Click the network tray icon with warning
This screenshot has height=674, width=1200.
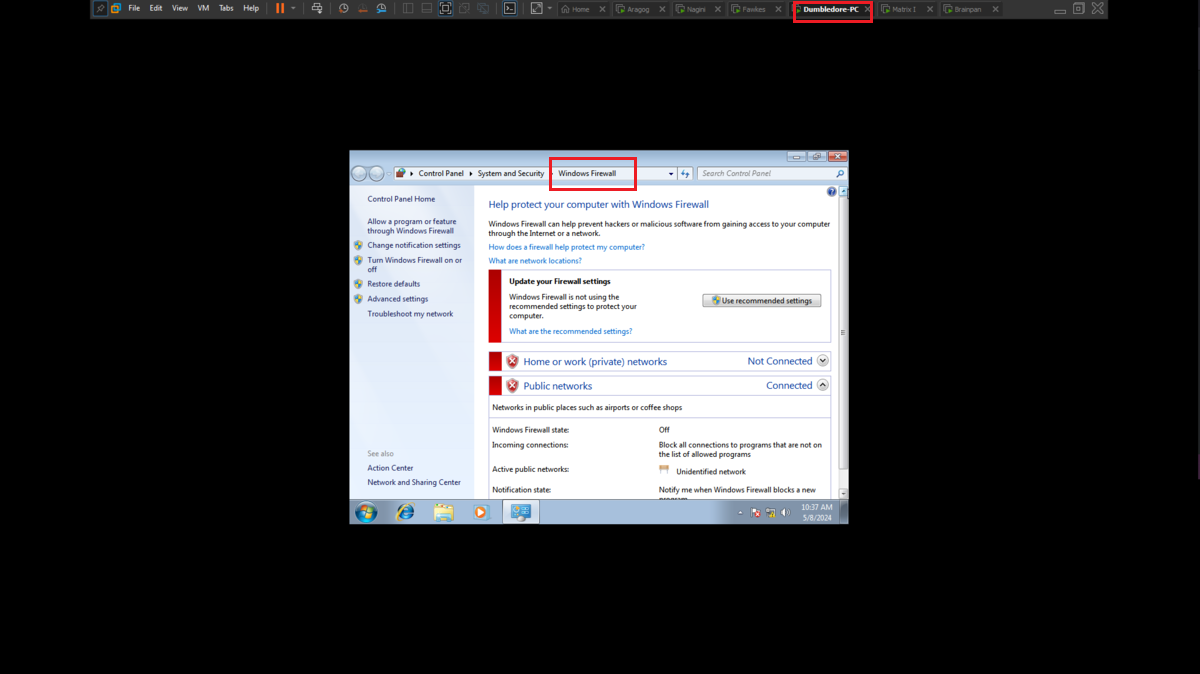click(x=771, y=513)
